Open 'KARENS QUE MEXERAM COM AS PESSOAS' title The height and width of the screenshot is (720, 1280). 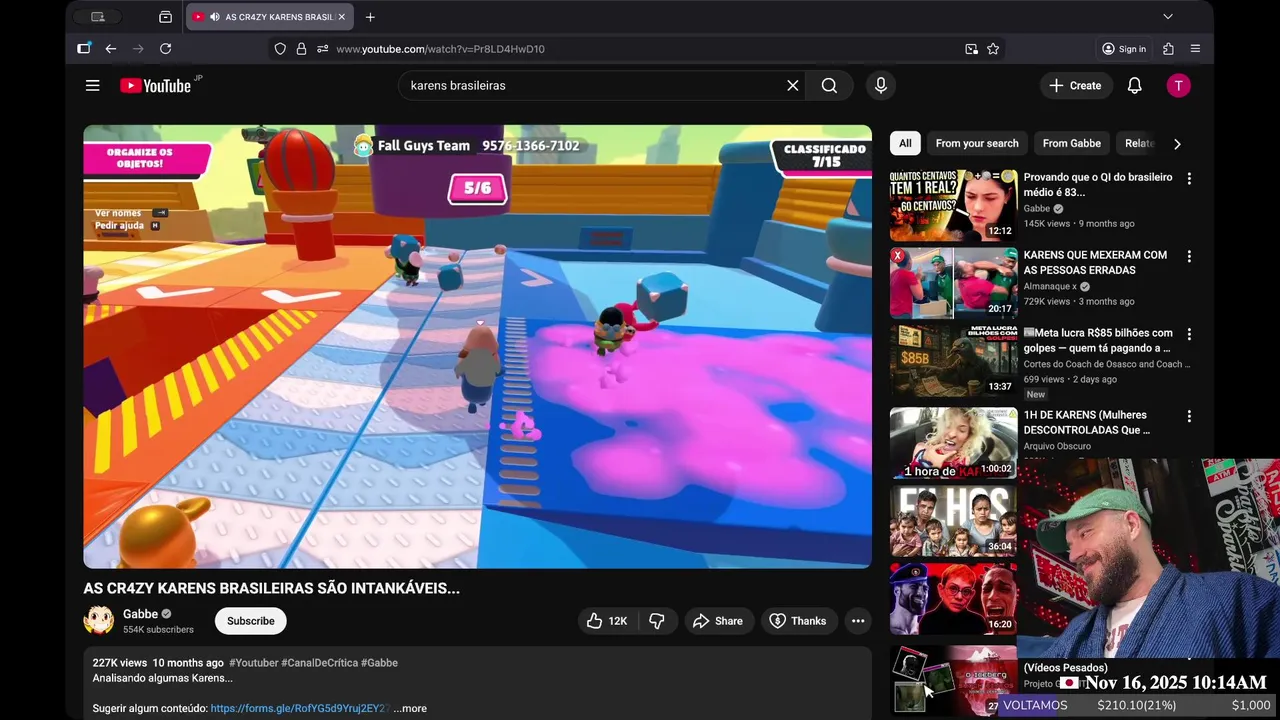point(1095,263)
